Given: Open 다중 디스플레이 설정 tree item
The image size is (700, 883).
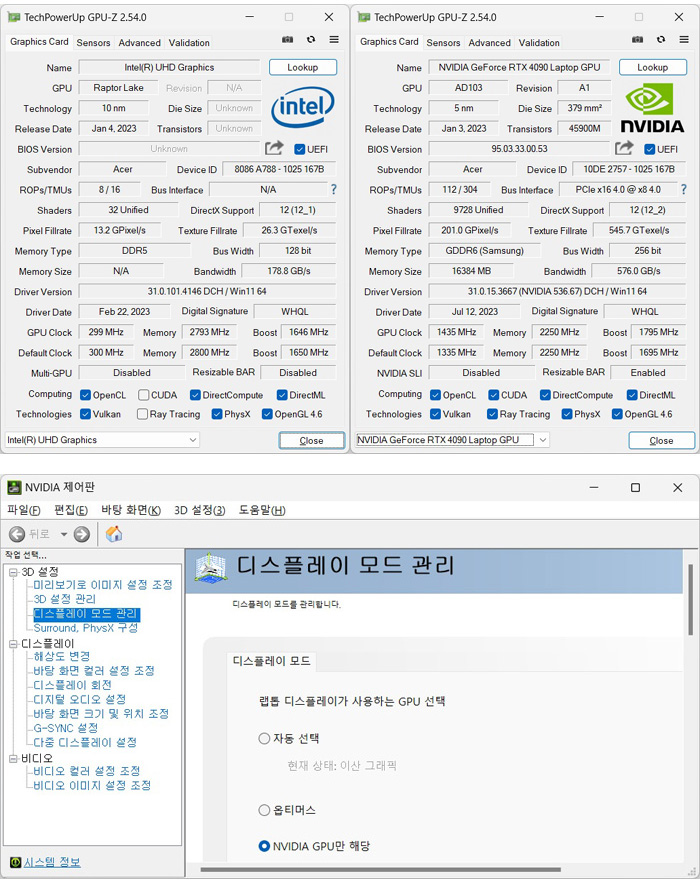Looking at the screenshot, I should tap(85, 742).
